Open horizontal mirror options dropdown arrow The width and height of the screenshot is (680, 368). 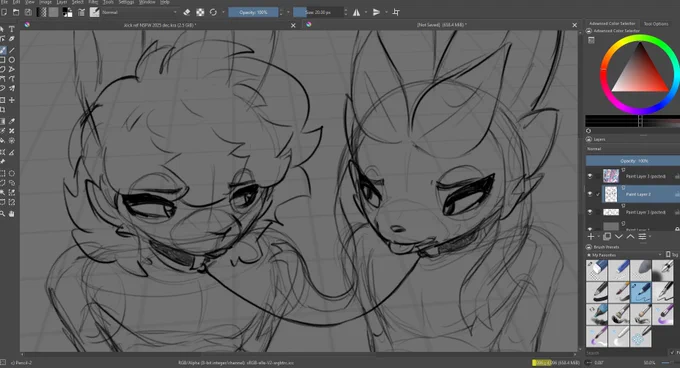366,12
